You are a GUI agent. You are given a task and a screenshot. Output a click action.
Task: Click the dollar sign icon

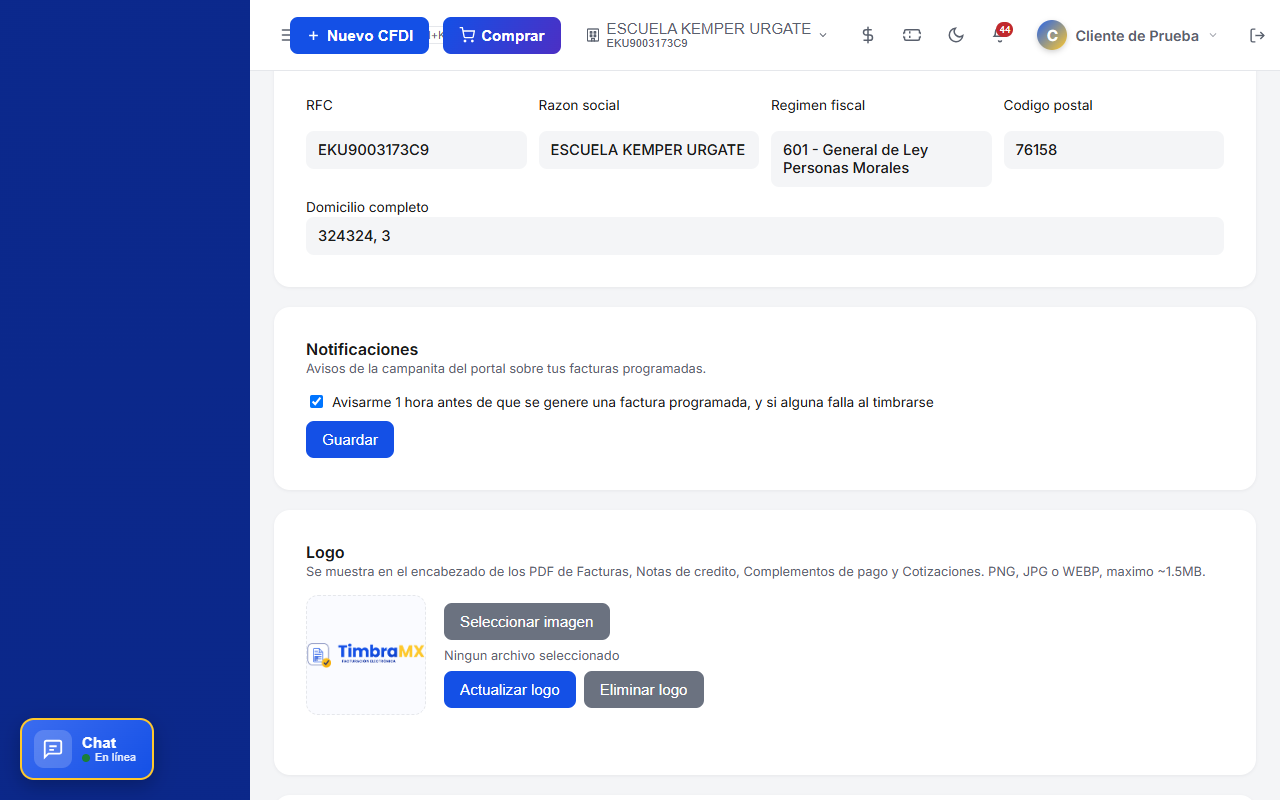pyautogui.click(x=868, y=35)
